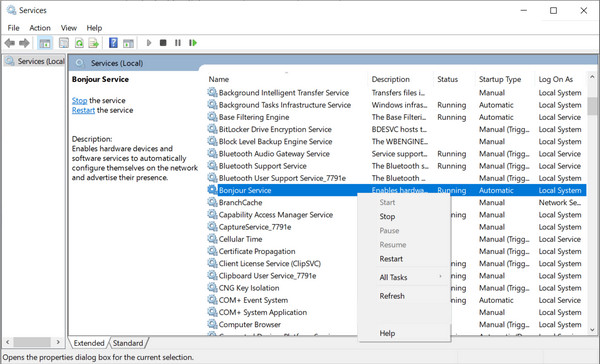Click the Back arrow toolbar icon
The width and height of the screenshot is (600, 364).
pyautogui.click(x=10, y=43)
